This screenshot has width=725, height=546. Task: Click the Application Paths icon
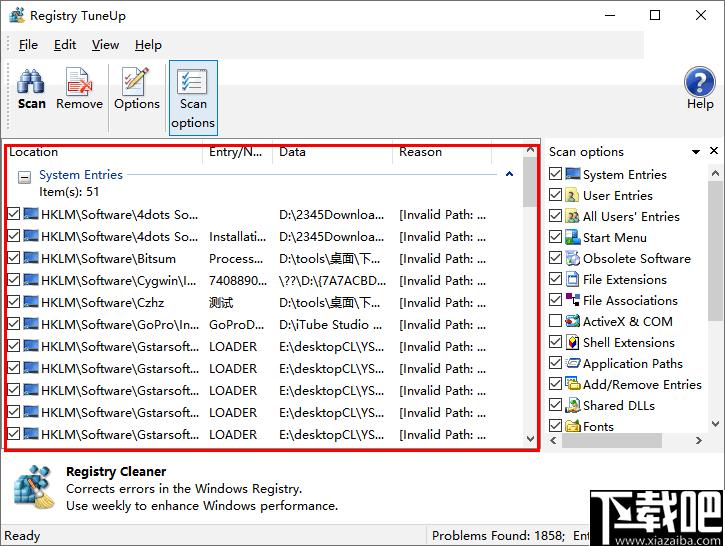coord(572,363)
